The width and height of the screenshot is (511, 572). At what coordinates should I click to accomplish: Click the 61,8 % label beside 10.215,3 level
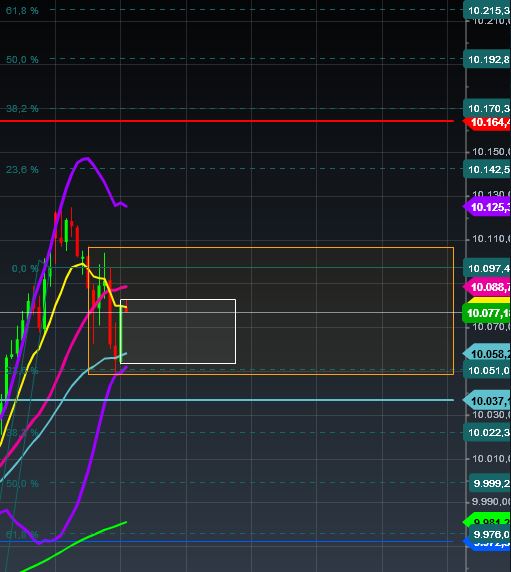pyautogui.click(x=22, y=11)
